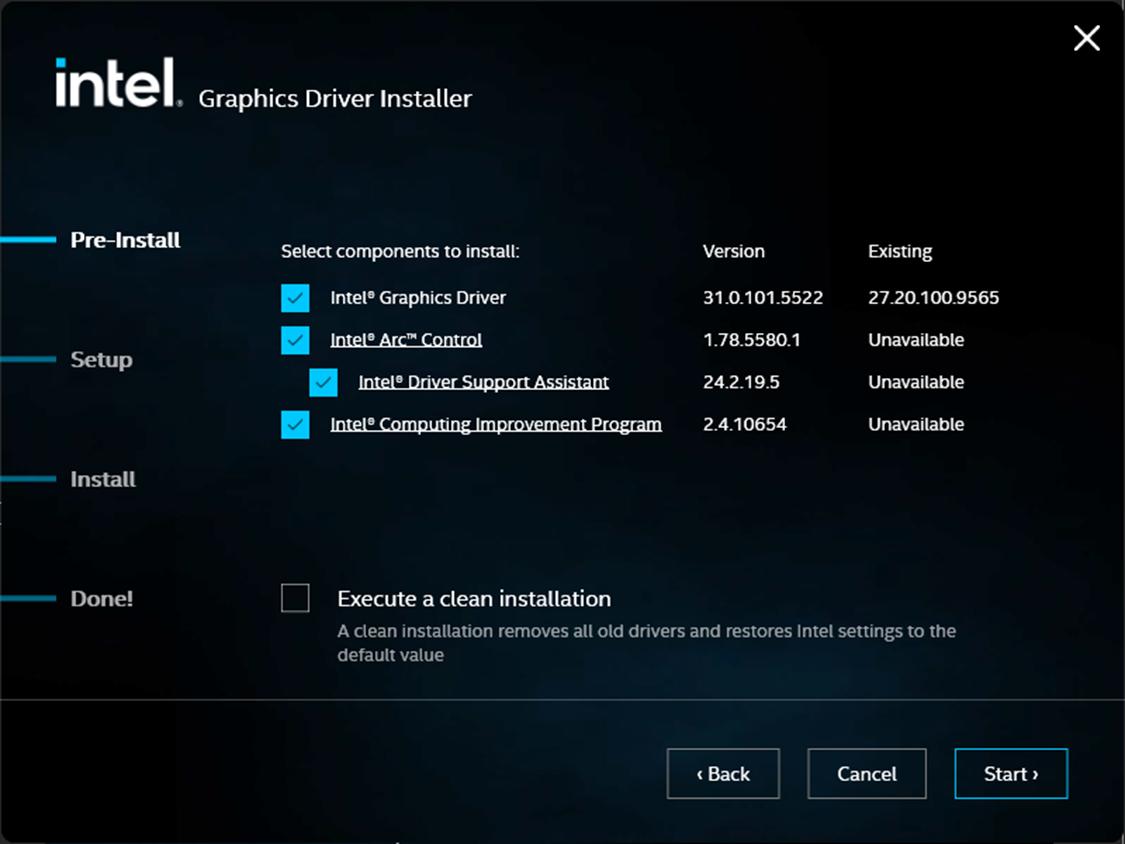Click the Intel logo
The image size is (1125, 844).
[x=118, y=83]
